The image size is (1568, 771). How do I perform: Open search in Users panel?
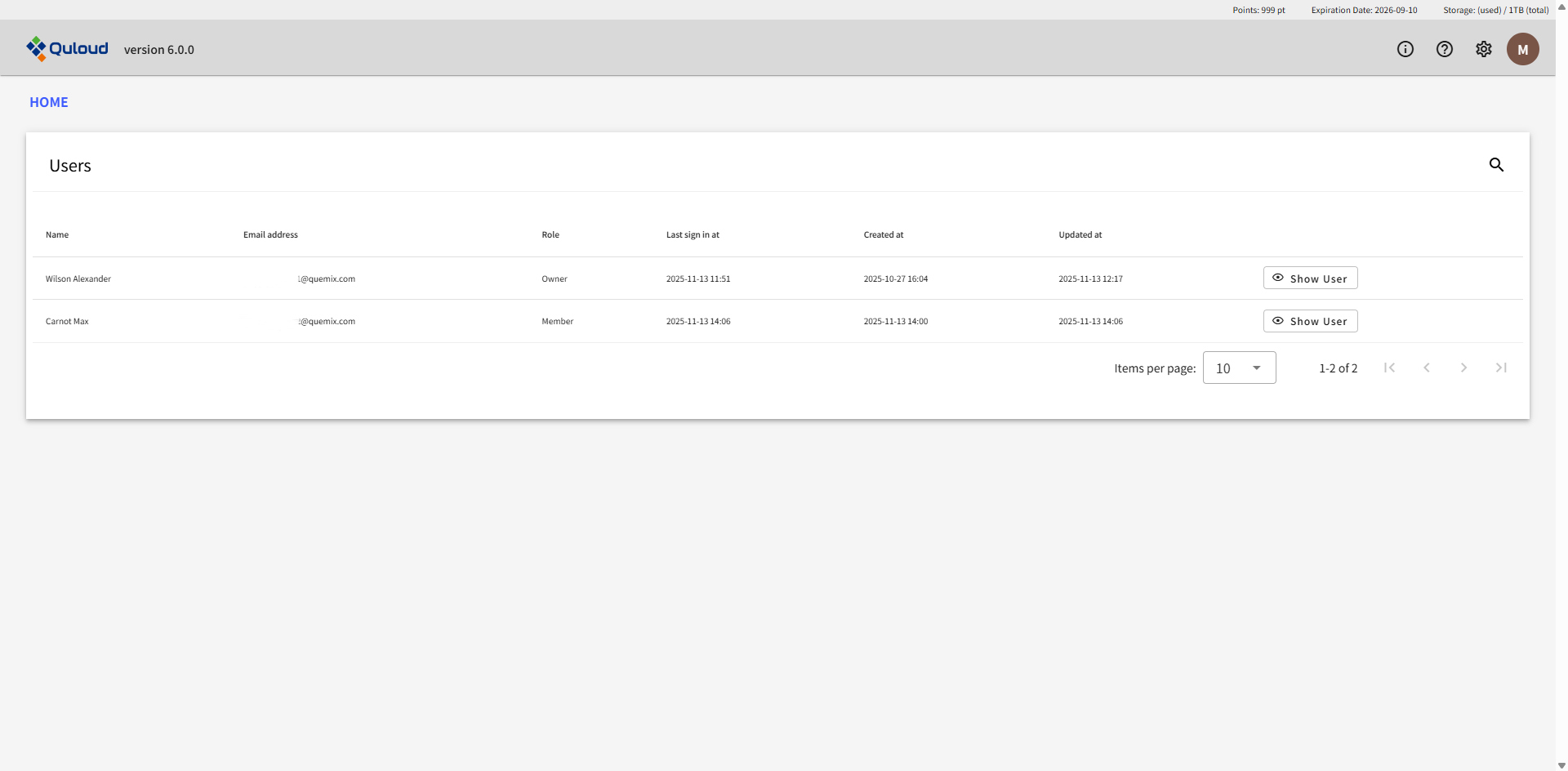coord(1496,165)
